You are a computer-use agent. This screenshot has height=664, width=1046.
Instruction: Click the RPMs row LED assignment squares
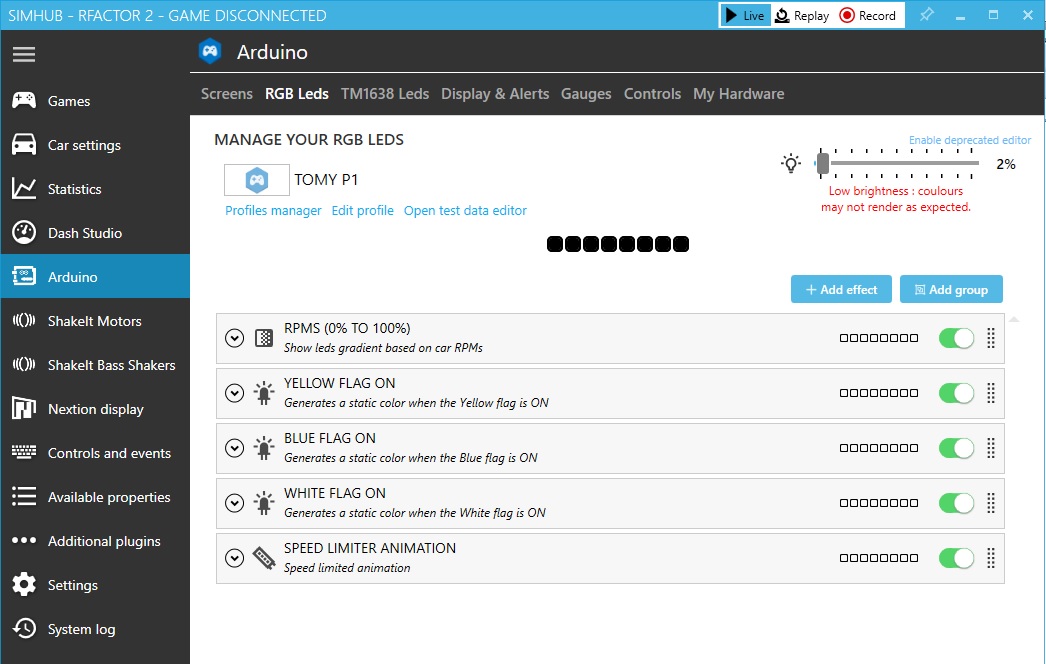pyautogui.click(x=879, y=338)
